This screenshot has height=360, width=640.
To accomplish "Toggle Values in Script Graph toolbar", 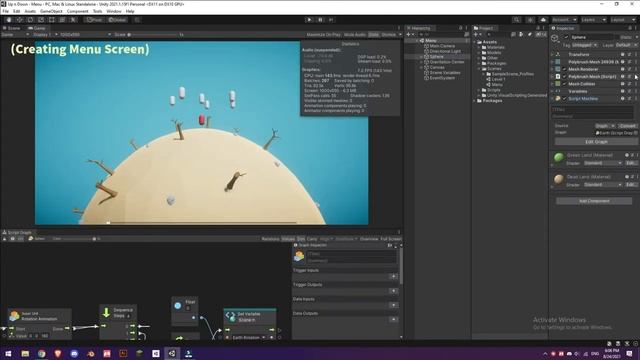I will tap(288, 239).
